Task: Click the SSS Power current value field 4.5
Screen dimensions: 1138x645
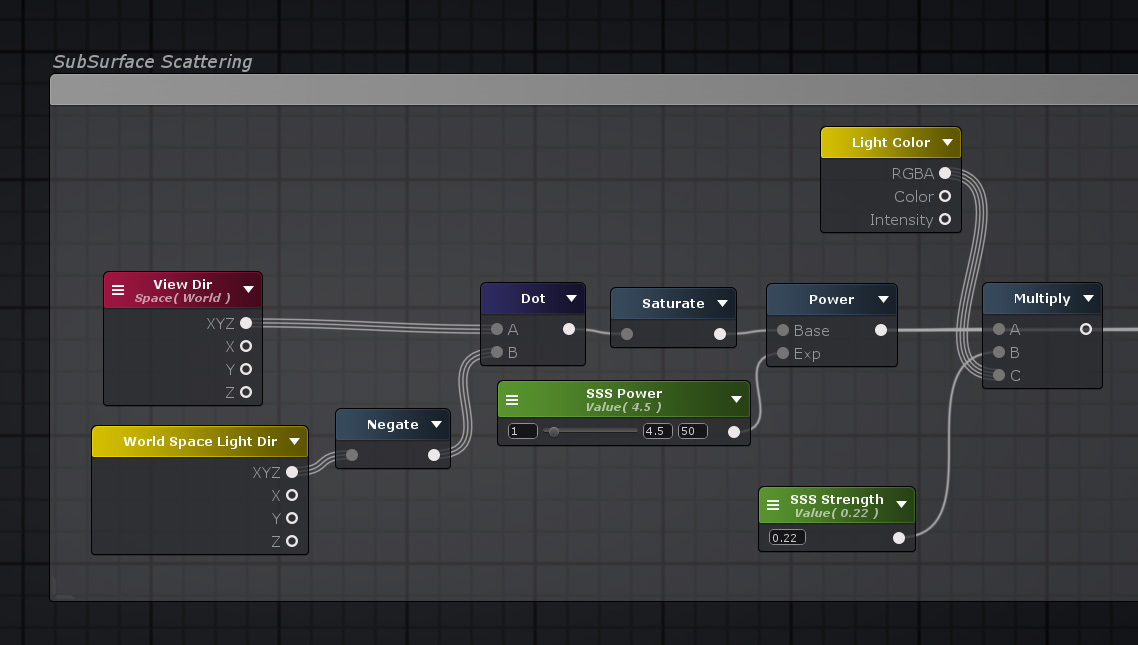Action: (x=658, y=431)
